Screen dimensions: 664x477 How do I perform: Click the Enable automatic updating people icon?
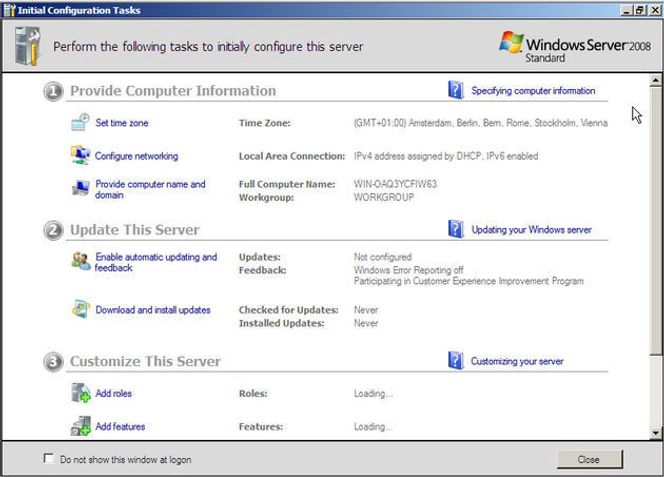click(80, 261)
